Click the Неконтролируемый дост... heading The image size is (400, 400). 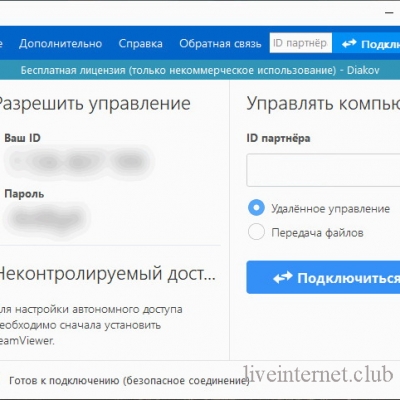pyautogui.click(x=107, y=274)
